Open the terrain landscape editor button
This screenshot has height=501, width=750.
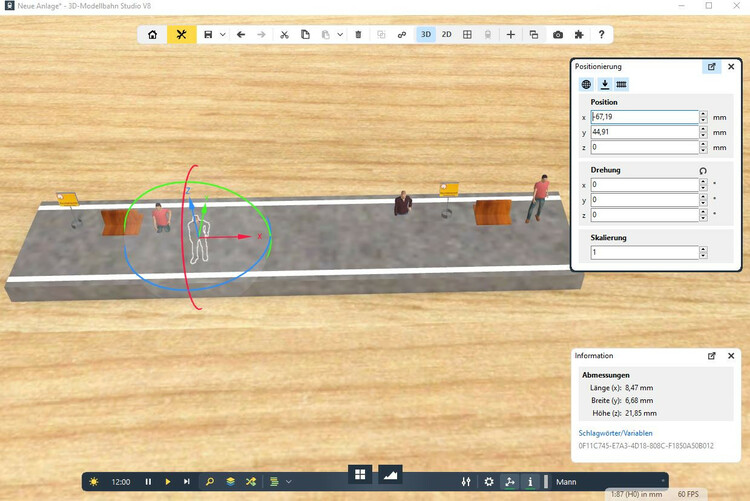click(x=390, y=475)
